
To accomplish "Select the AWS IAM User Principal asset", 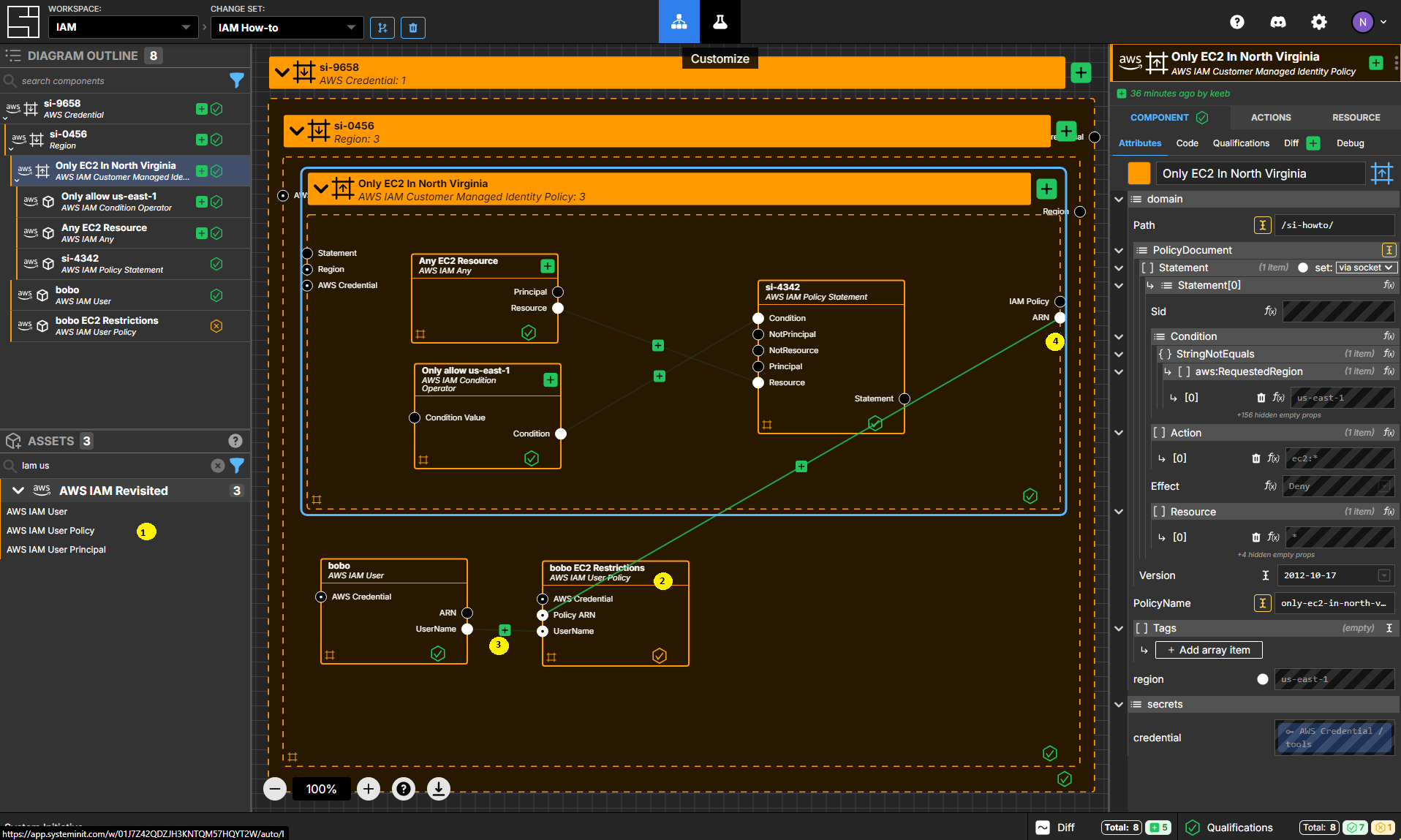I will click(56, 550).
